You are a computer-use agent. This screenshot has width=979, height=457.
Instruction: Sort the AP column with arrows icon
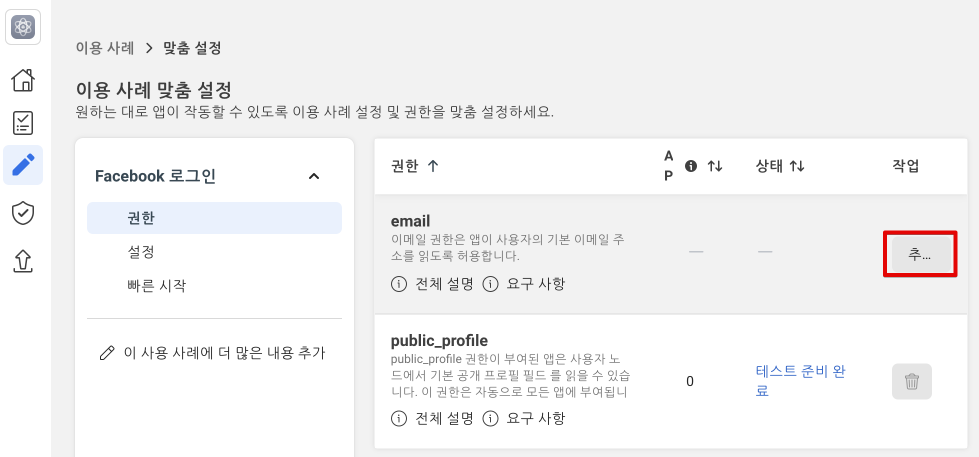tap(715, 166)
